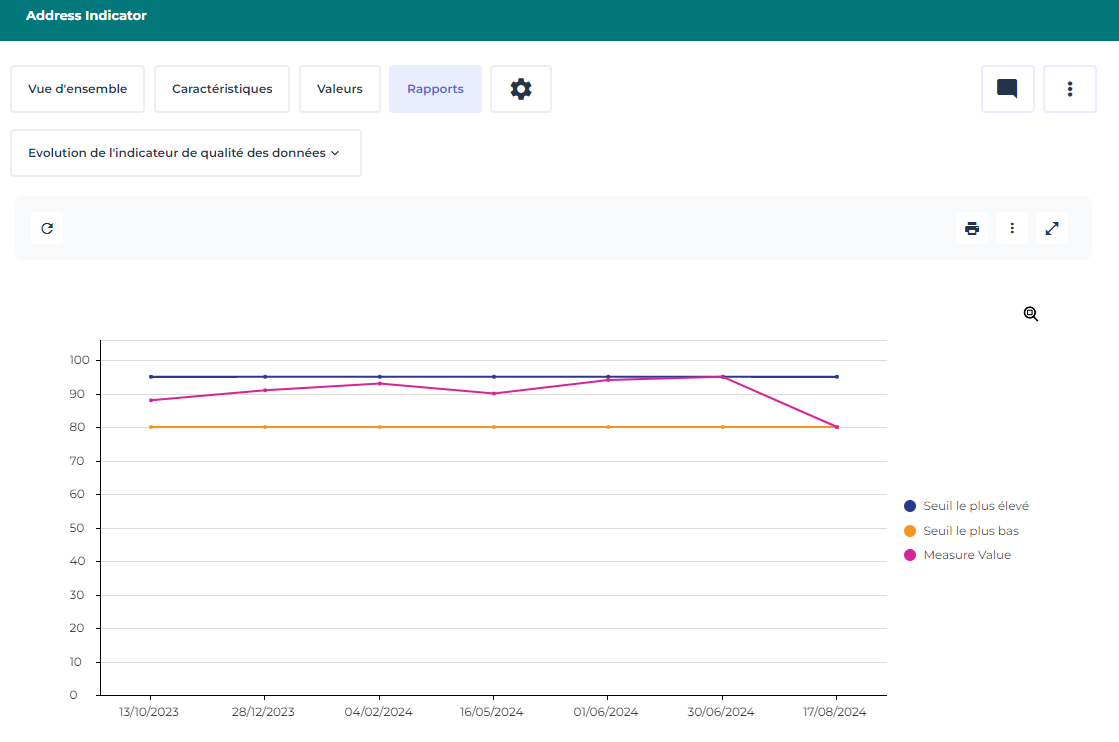Open the settings gear tab

(x=521, y=89)
